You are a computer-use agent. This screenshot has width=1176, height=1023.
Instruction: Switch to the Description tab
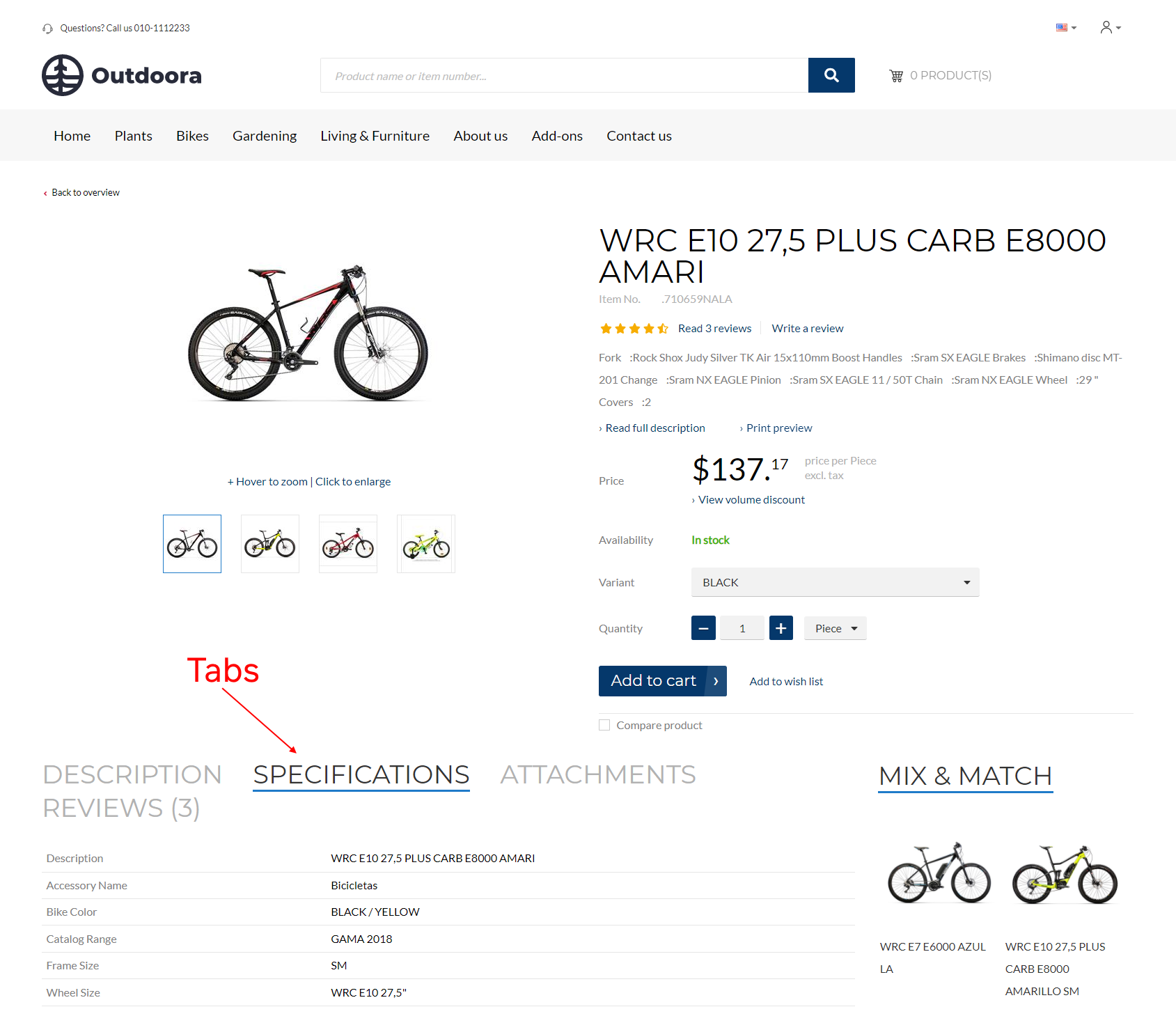132,774
